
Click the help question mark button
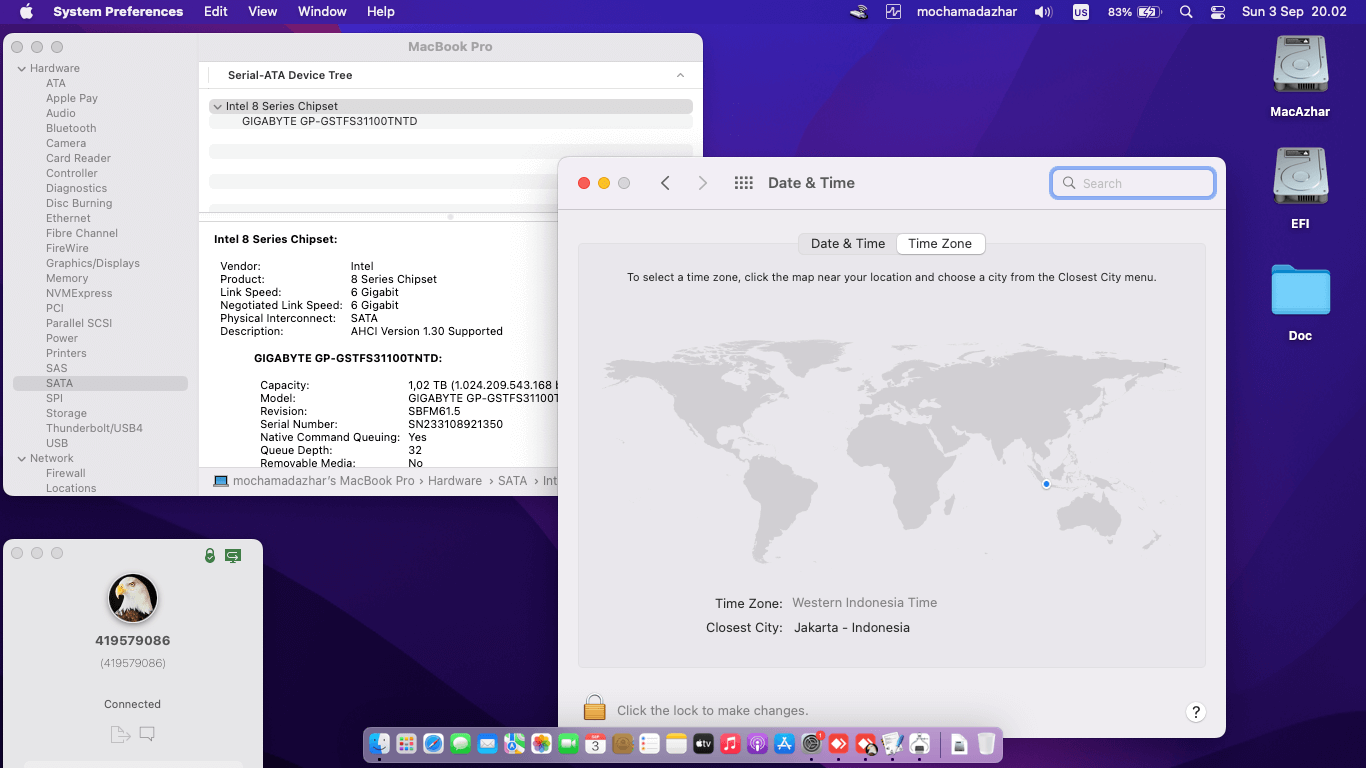tap(1195, 712)
